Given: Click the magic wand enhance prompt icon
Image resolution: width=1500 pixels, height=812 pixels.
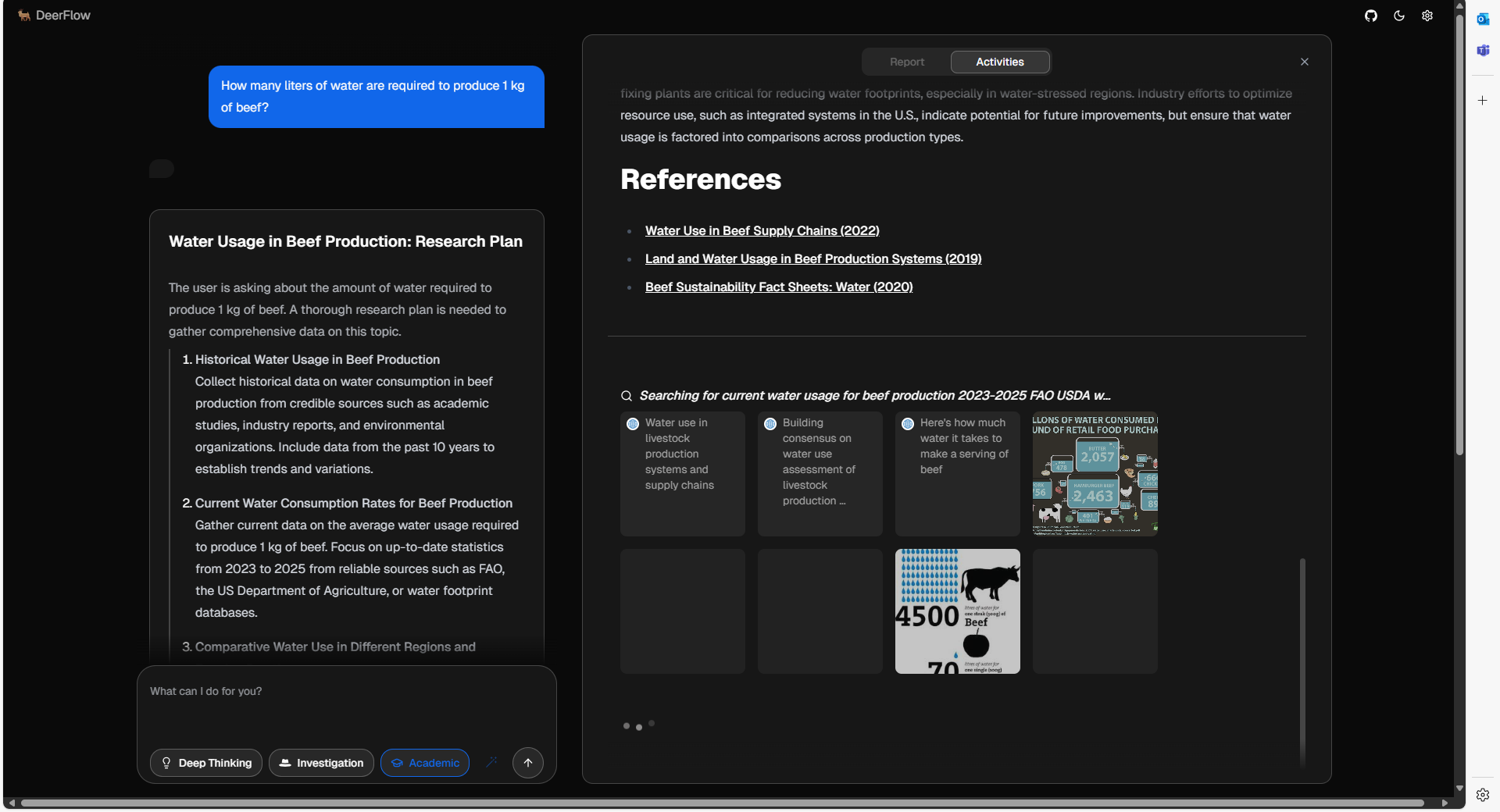Looking at the screenshot, I should (x=491, y=762).
